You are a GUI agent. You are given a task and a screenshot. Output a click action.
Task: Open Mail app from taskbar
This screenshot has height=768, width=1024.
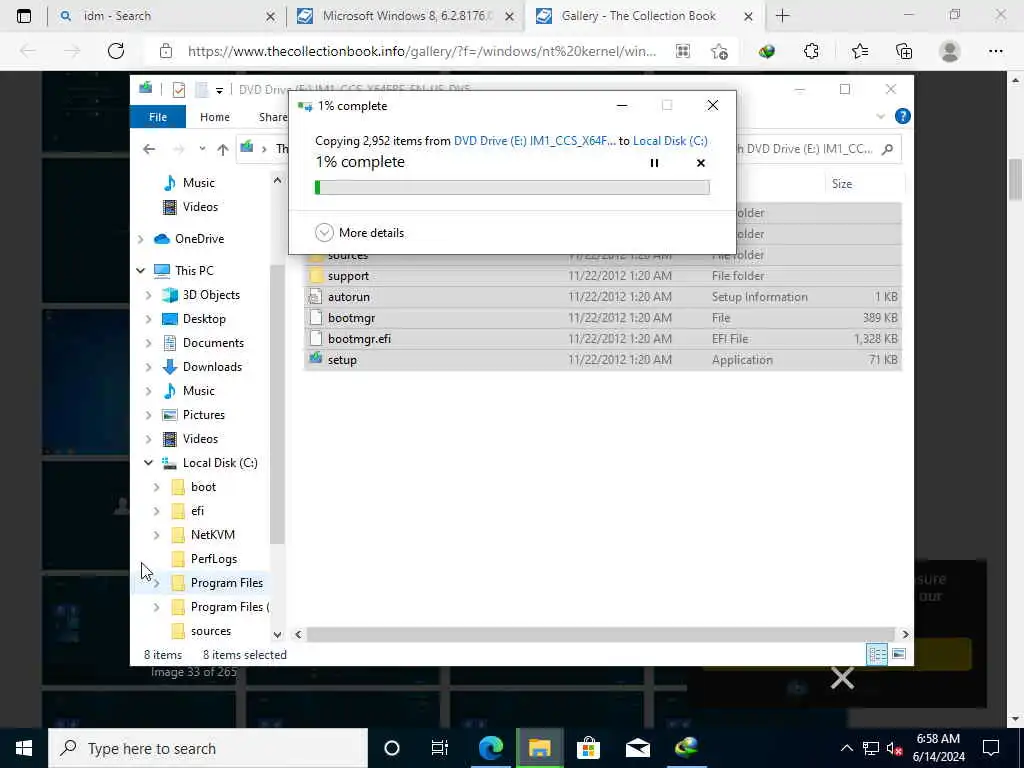637,748
